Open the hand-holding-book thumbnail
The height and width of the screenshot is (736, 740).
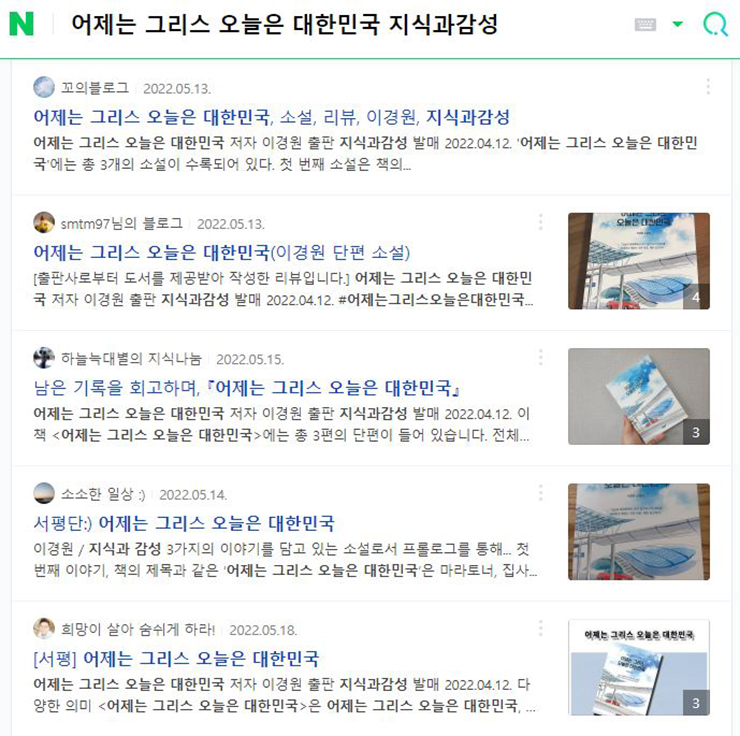(x=639, y=396)
